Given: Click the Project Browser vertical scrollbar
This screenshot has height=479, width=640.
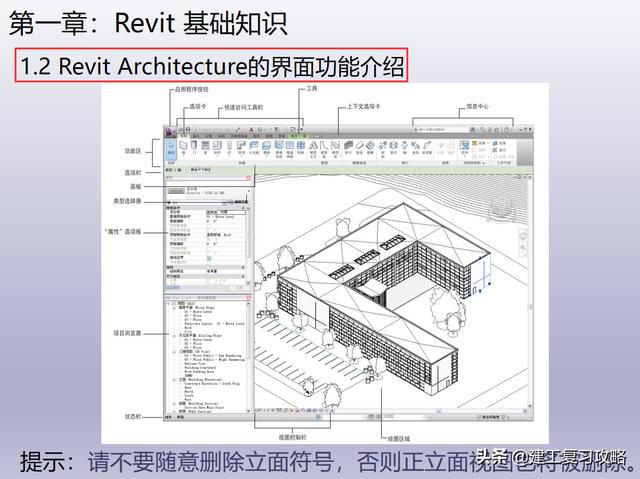Looking at the screenshot, I should point(249,356).
